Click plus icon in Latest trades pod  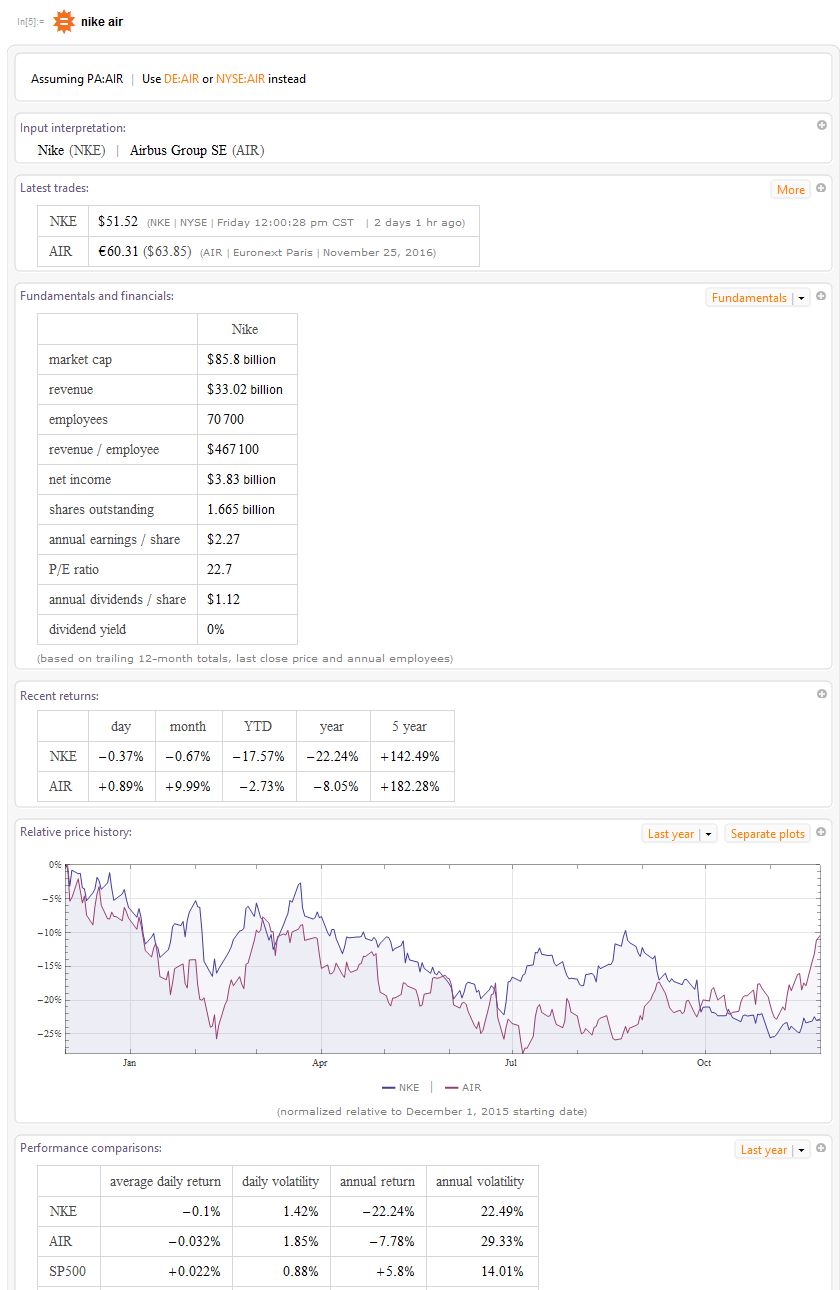point(821,188)
